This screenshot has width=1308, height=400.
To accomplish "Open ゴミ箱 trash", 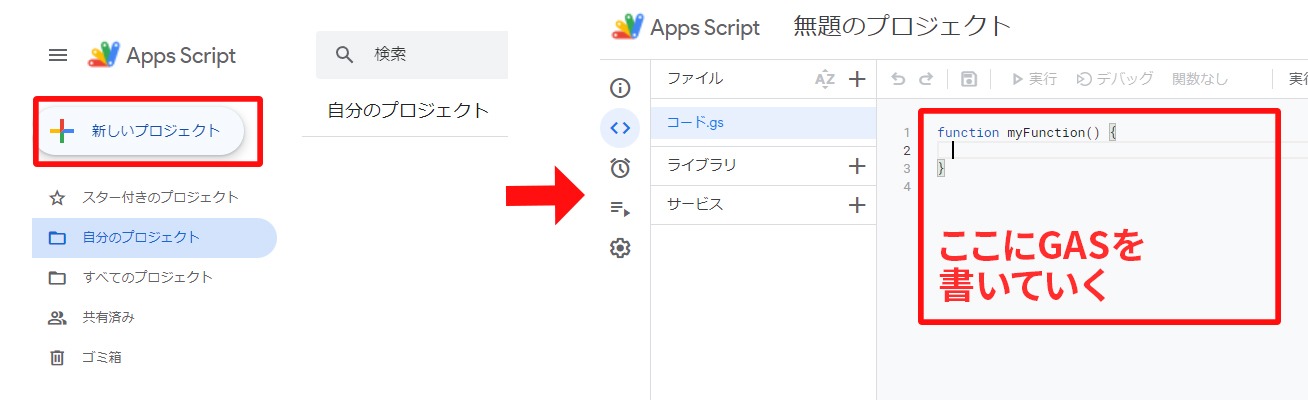I will pos(102,357).
